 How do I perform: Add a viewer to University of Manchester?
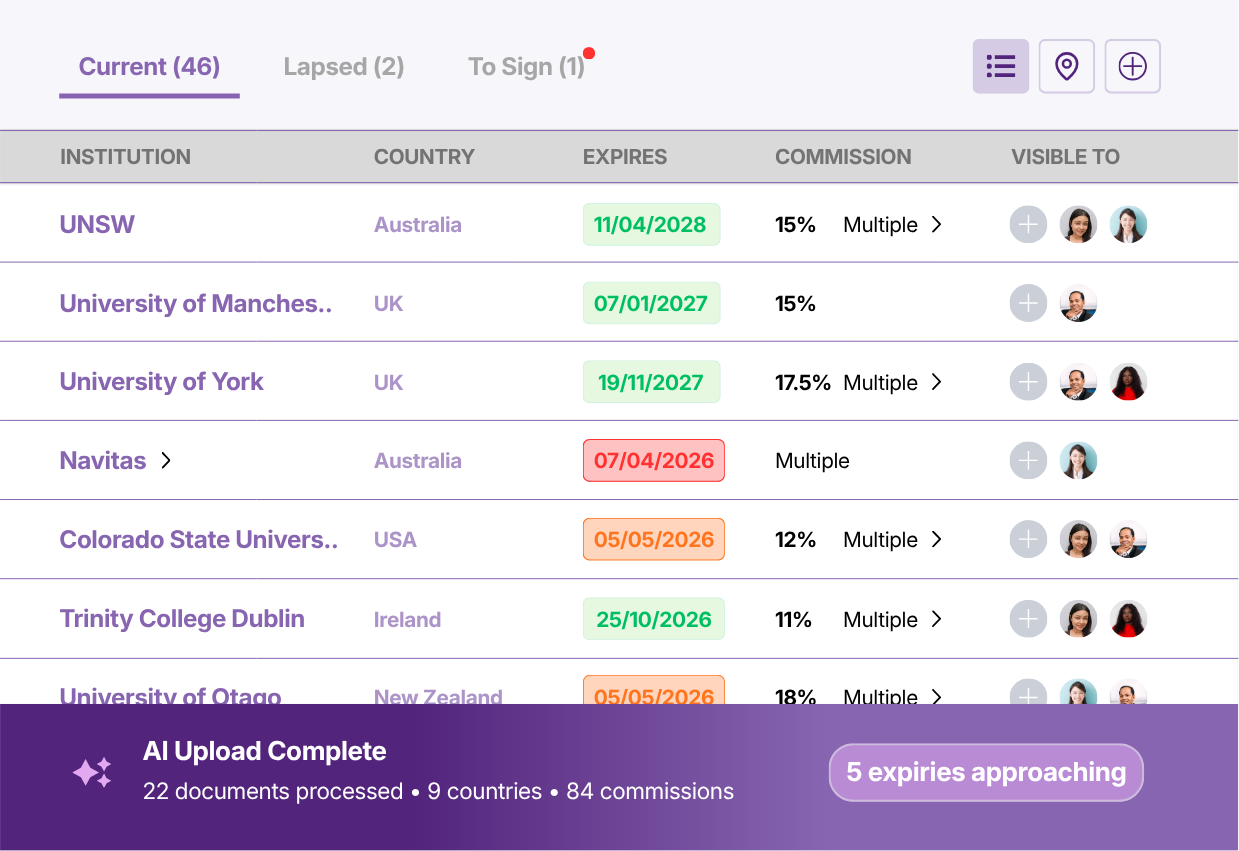[1028, 303]
